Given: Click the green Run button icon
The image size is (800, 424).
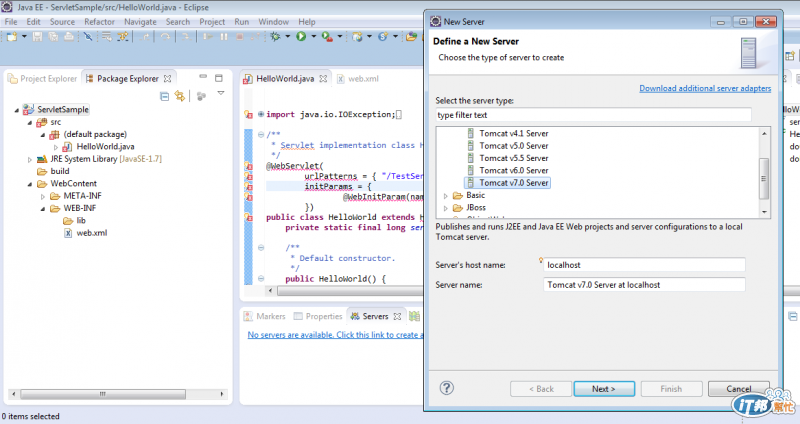Looking at the screenshot, I should [301, 37].
